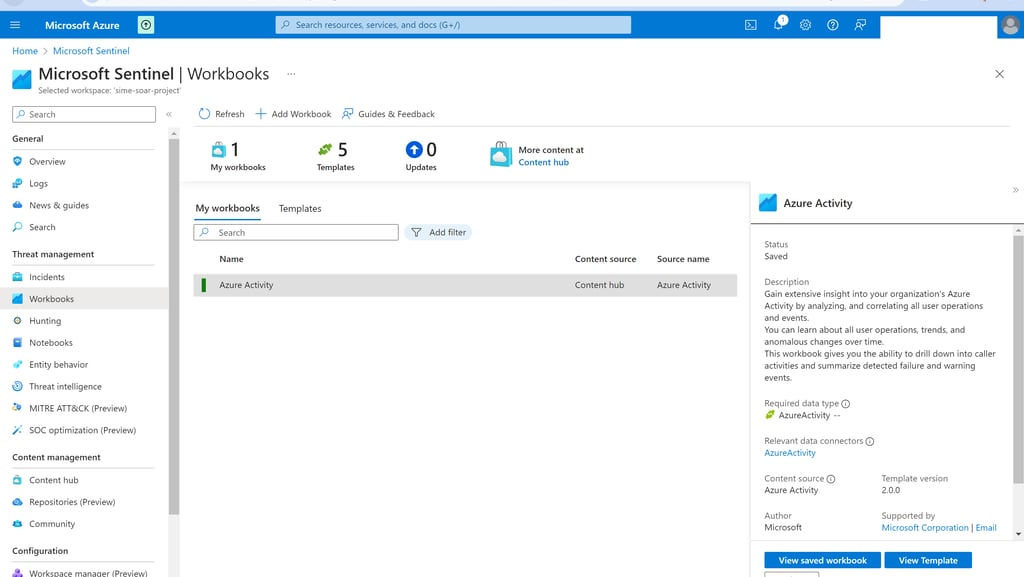Refresh the workbooks list

point(221,114)
